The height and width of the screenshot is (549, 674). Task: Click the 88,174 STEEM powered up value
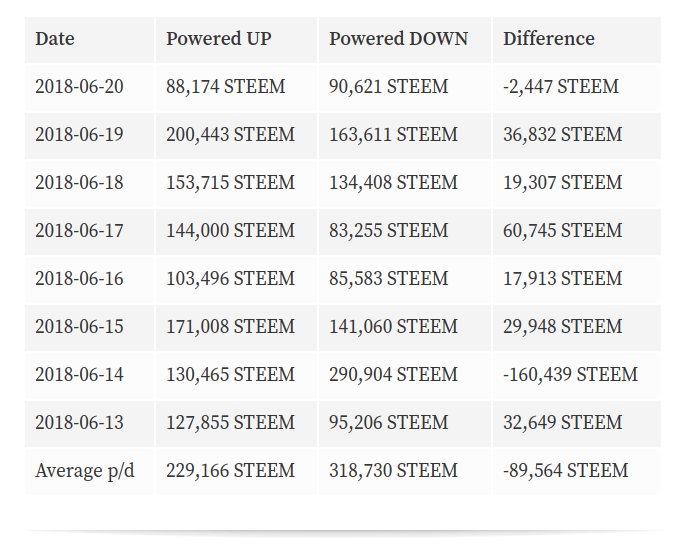[225, 87]
